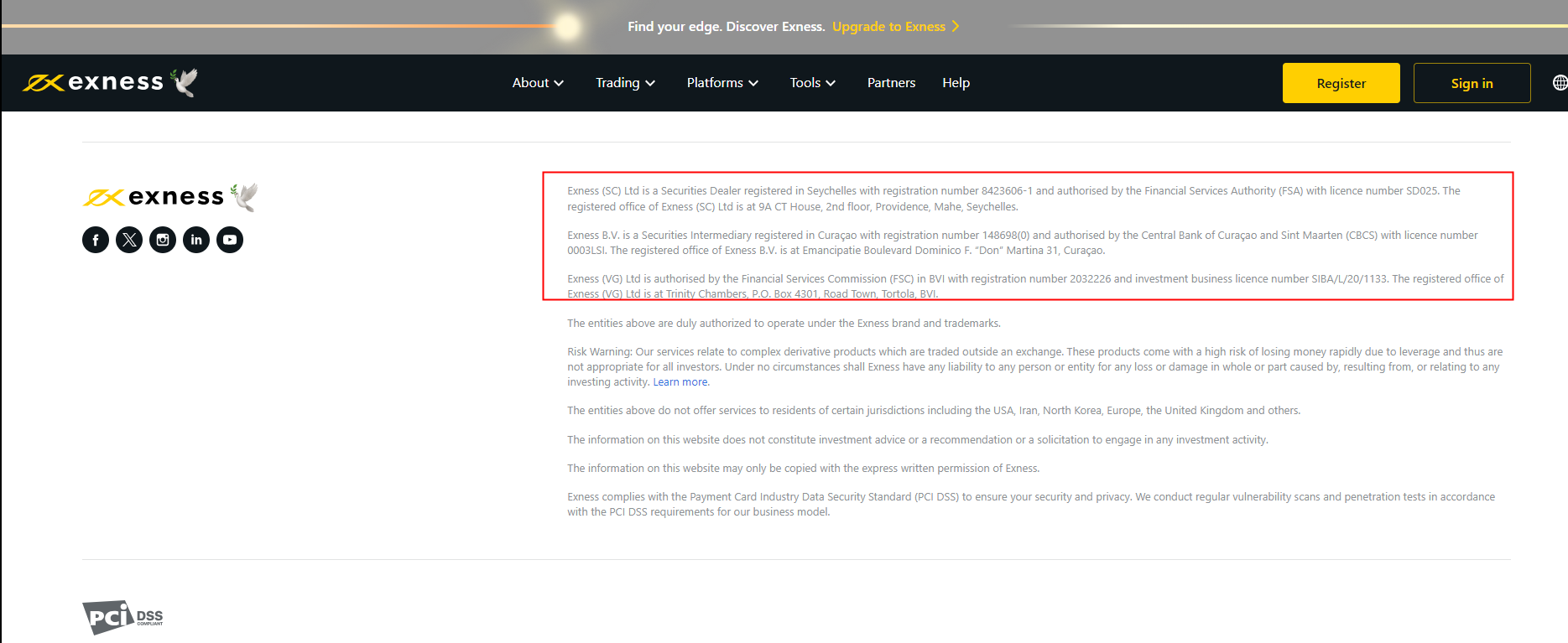
Task: Follow the Upgrade to Exness link
Action: tap(895, 27)
